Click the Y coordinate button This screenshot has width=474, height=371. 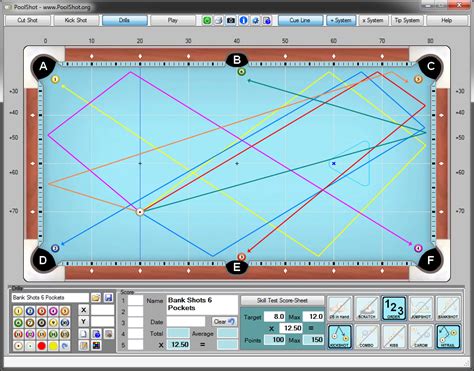[x=84, y=322]
